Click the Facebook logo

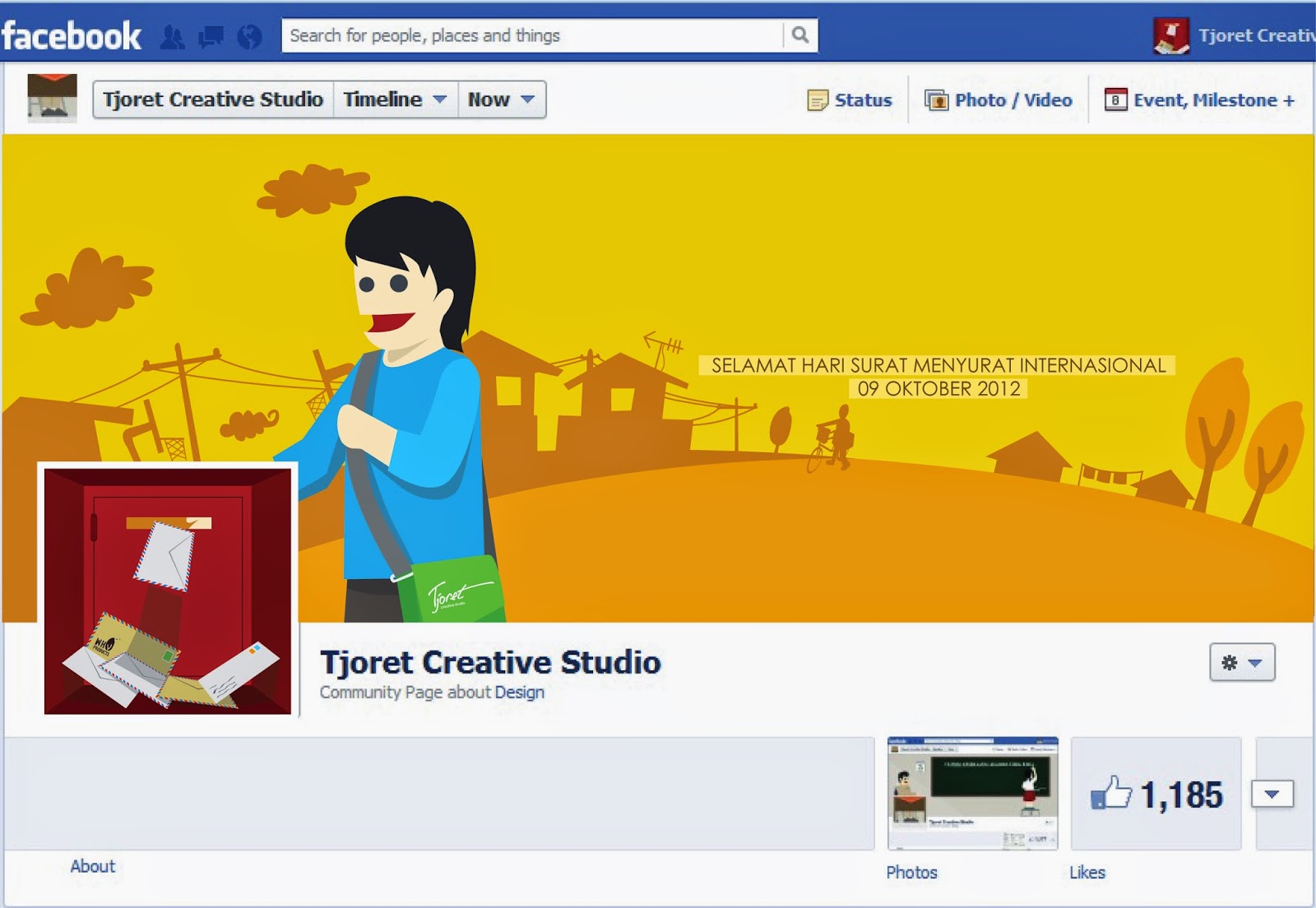[x=72, y=36]
